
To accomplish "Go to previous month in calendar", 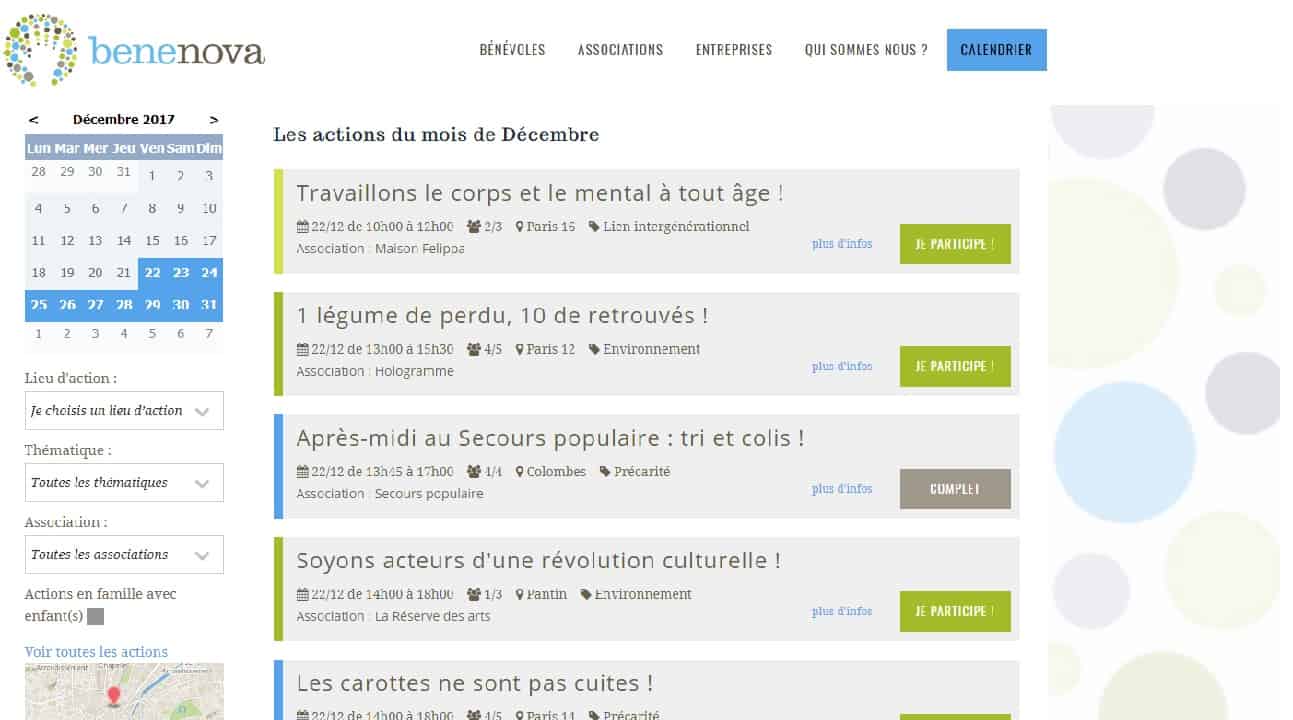I will [x=34, y=119].
